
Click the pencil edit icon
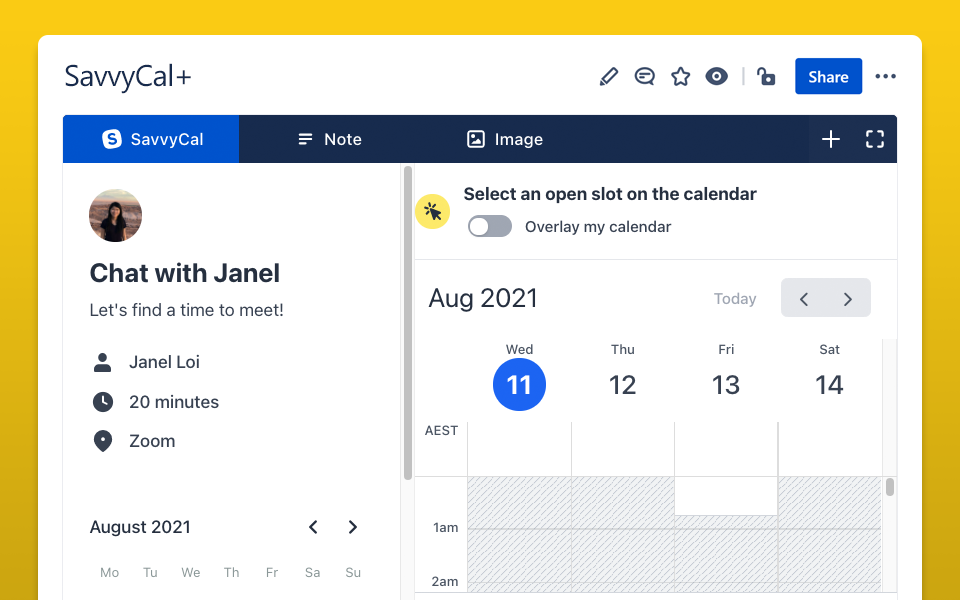(x=609, y=77)
